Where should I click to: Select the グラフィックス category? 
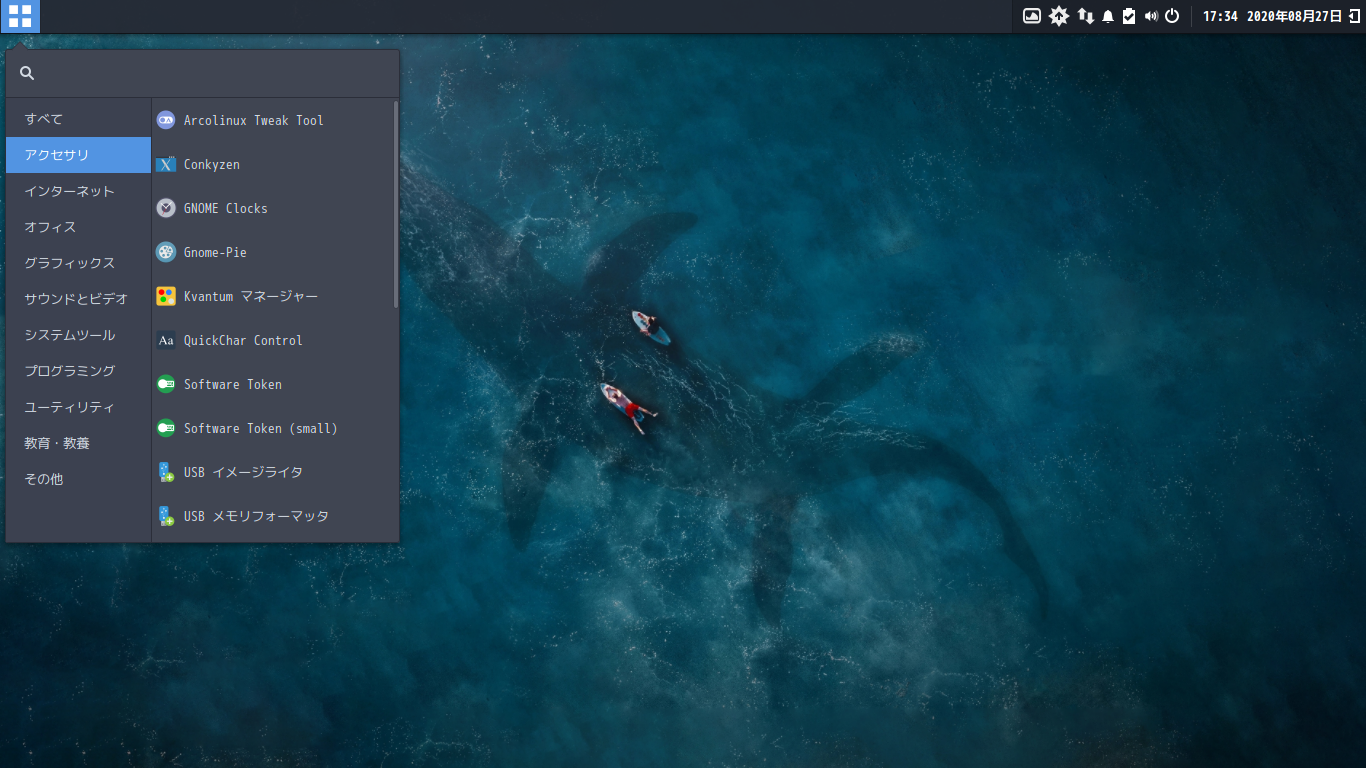[x=78, y=263]
